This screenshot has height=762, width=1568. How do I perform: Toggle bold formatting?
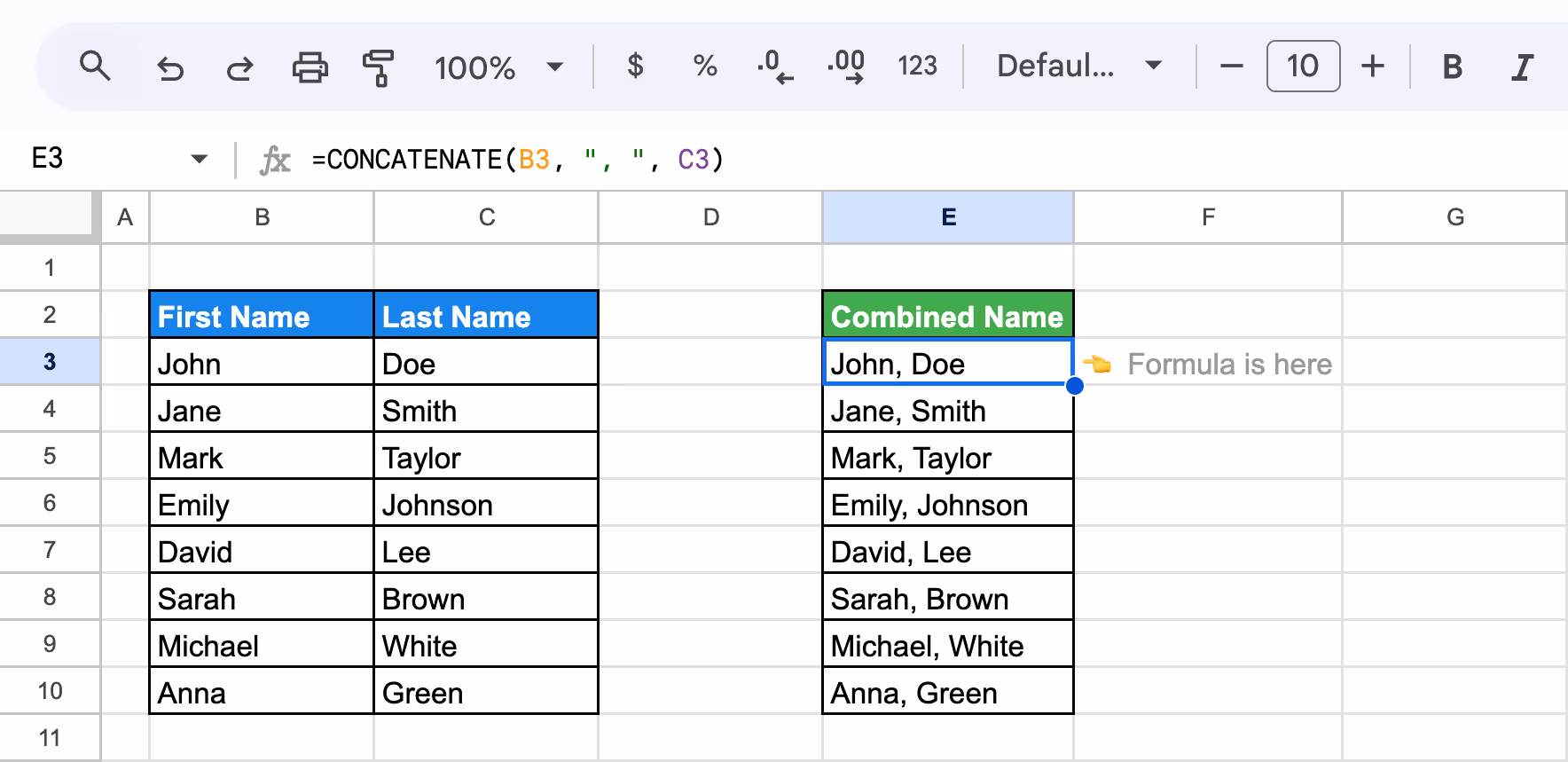(1452, 67)
